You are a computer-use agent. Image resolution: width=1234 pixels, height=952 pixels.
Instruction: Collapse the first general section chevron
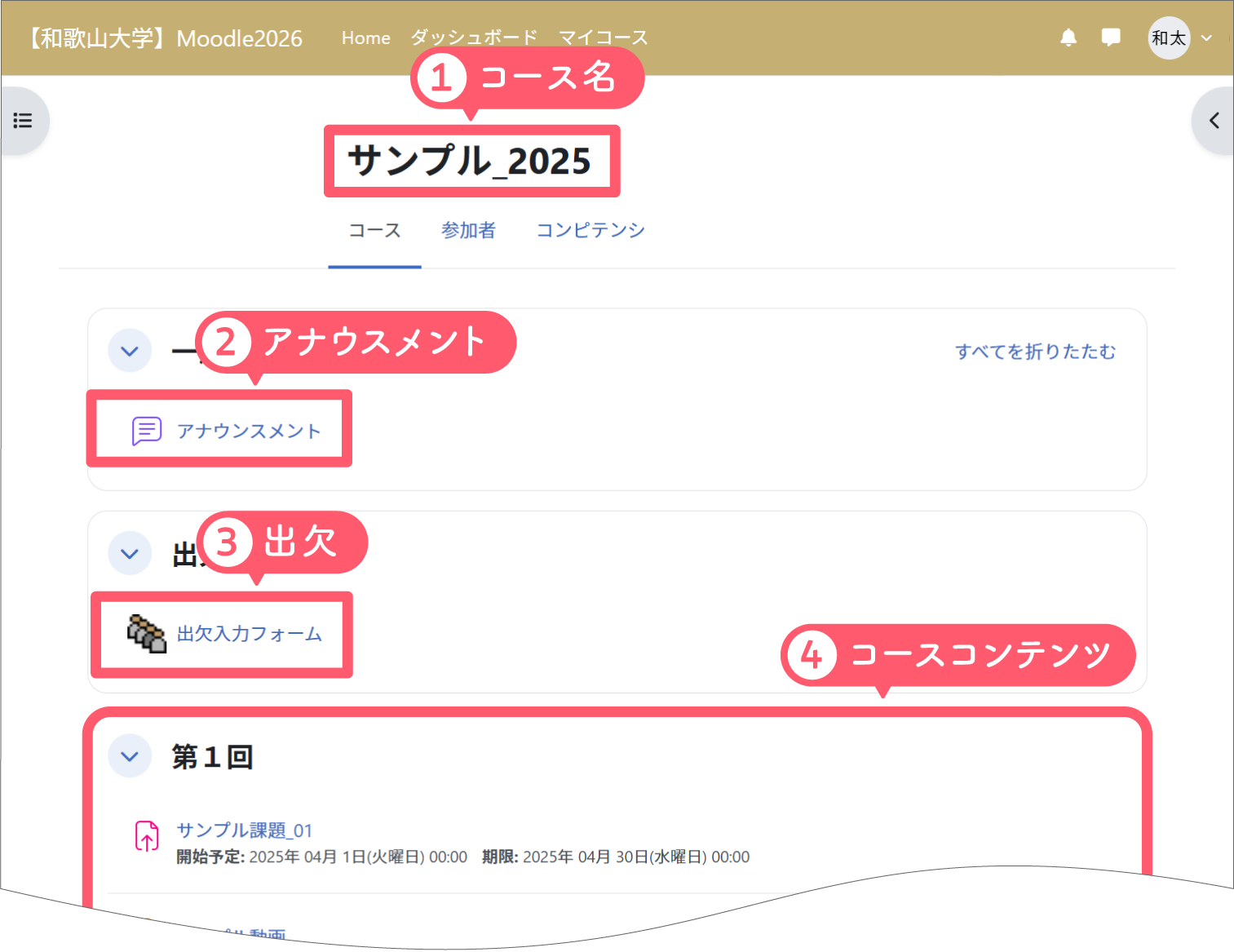[130, 351]
